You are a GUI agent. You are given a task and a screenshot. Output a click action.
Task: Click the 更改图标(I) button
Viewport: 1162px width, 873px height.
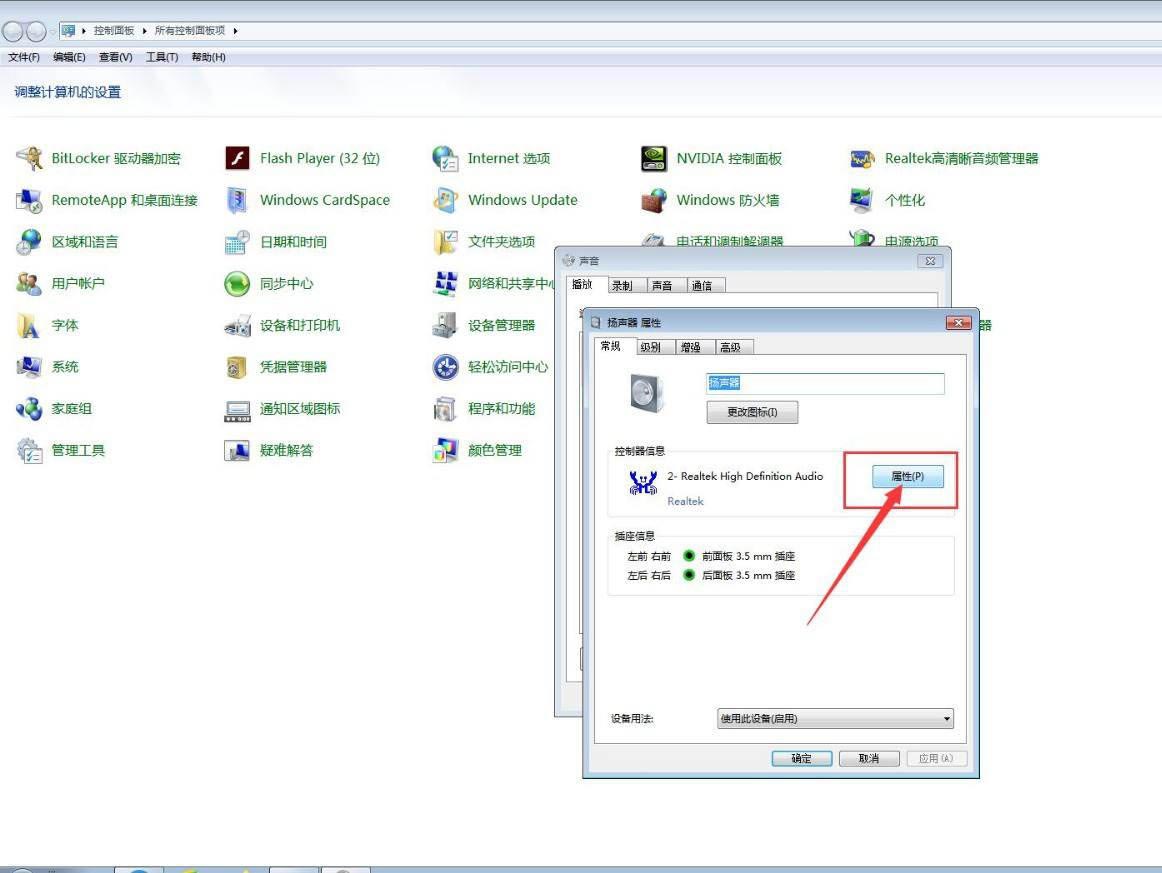[x=752, y=412]
